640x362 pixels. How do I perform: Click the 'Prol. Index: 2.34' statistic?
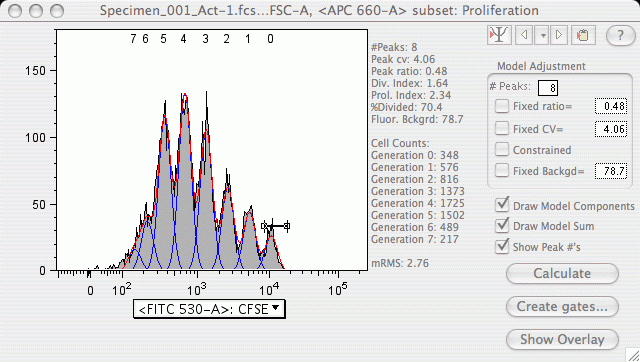pos(411,95)
